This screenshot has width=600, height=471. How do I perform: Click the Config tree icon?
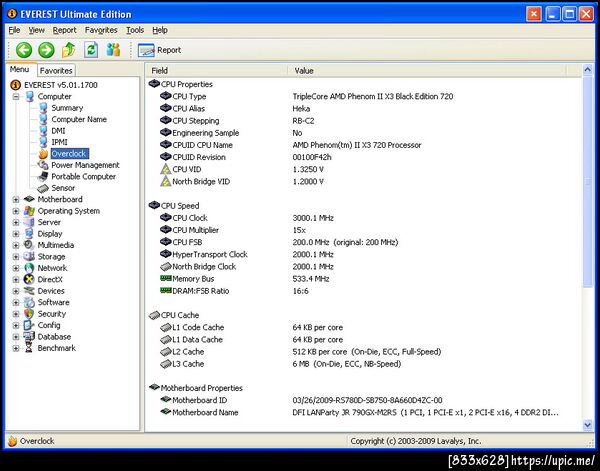(x=29, y=325)
